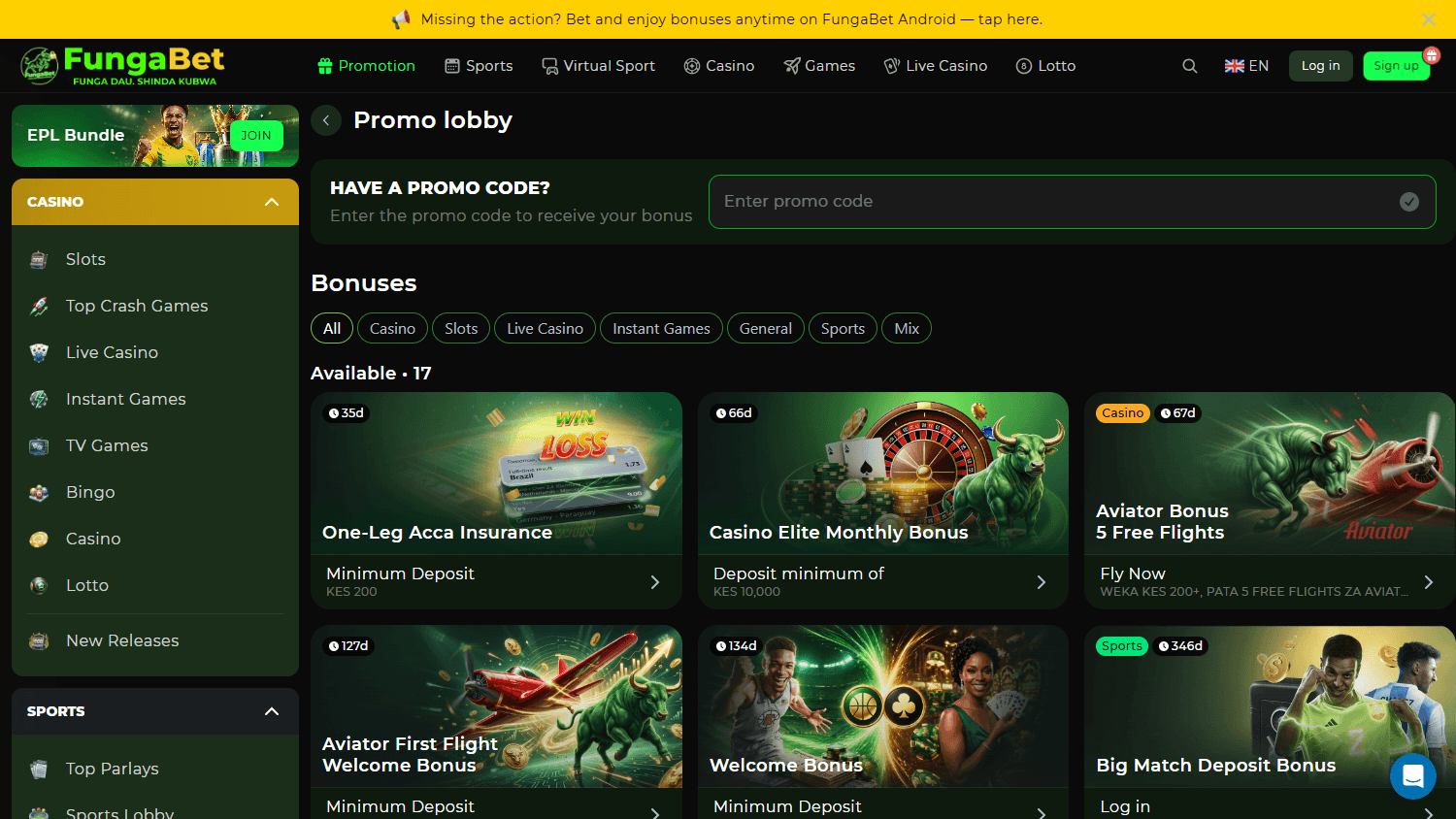Open Top Crash Games link
This screenshot has height=819, width=1456.
[137, 306]
